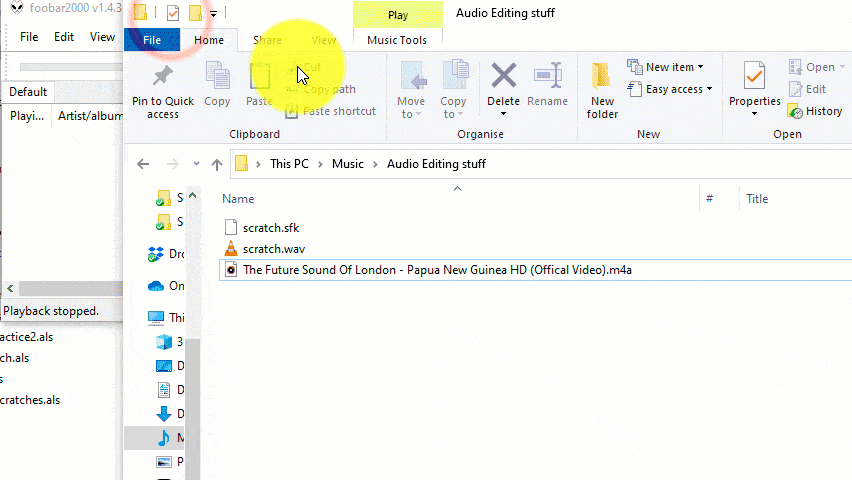
Task: Expand chevron after Music breadcrumb
Action: (x=375, y=164)
